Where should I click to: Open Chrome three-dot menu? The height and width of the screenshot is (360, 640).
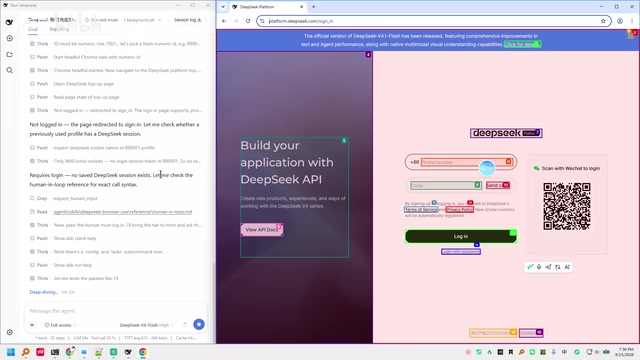632,21
